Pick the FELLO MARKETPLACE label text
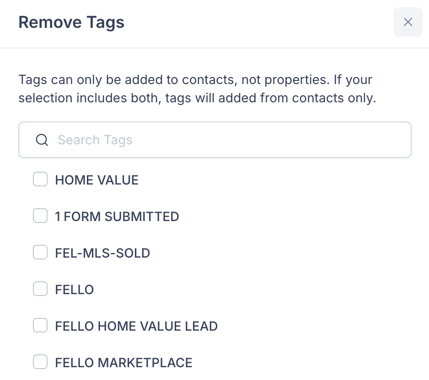This screenshot has height=380, width=429. pyautogui.click(x=124, y=362)
